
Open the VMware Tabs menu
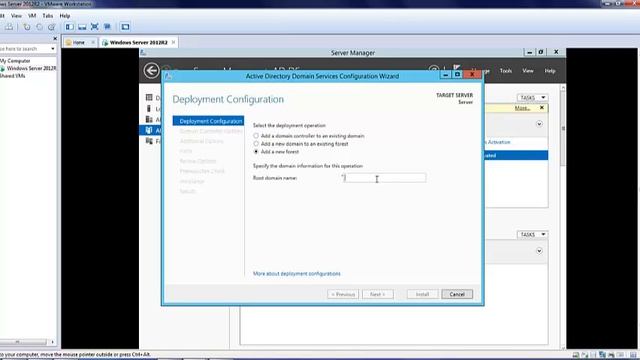click(x=48, y=16)
